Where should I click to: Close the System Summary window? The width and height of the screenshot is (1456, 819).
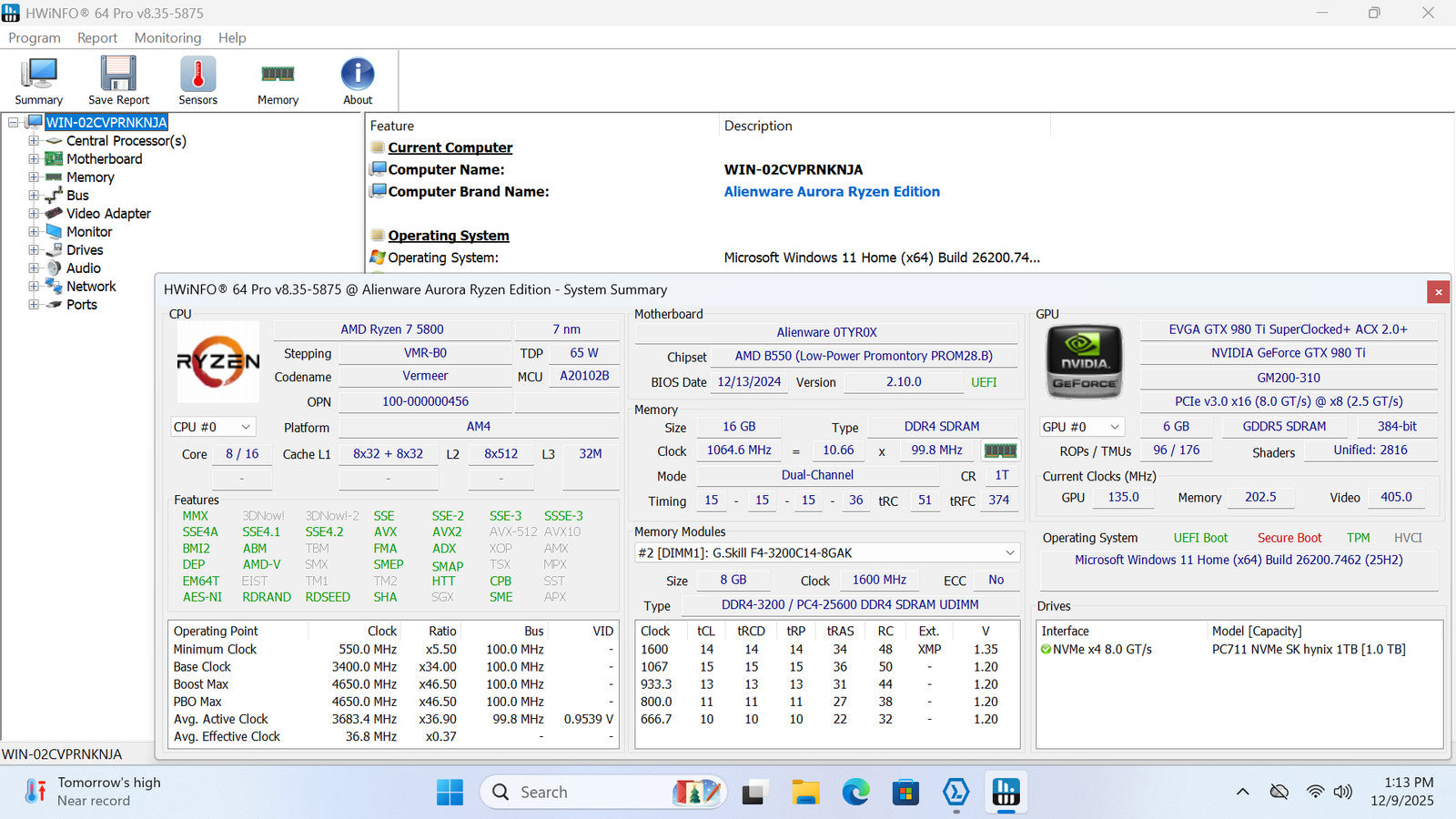[x=1438, y=292]
